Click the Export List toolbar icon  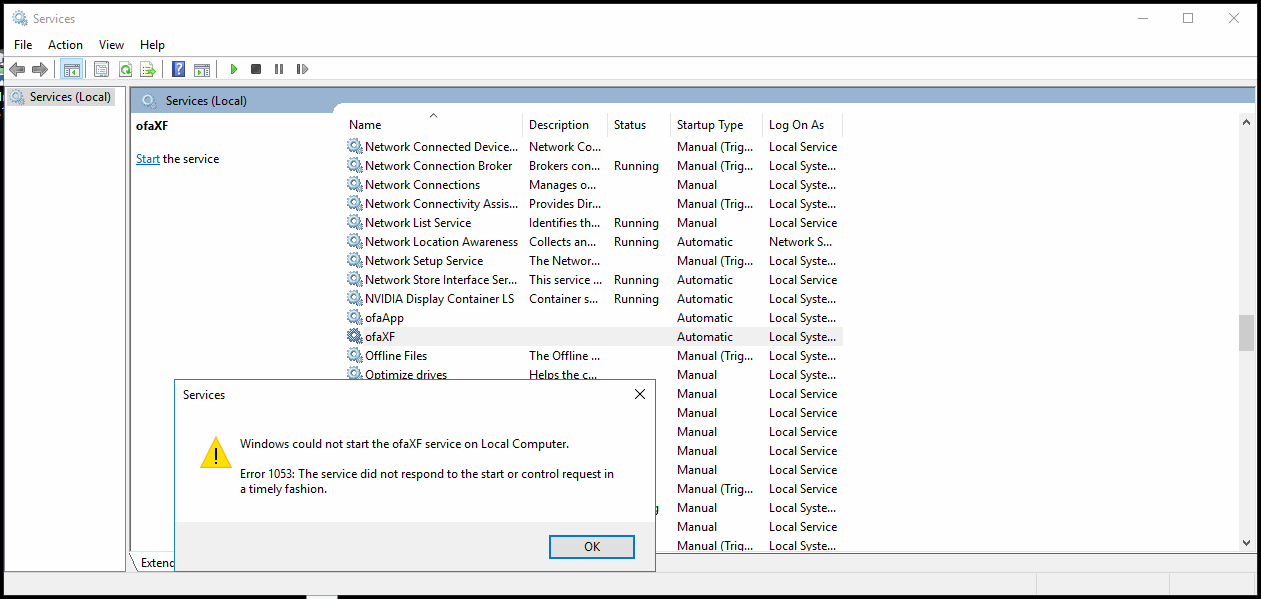tap(148, 69)
